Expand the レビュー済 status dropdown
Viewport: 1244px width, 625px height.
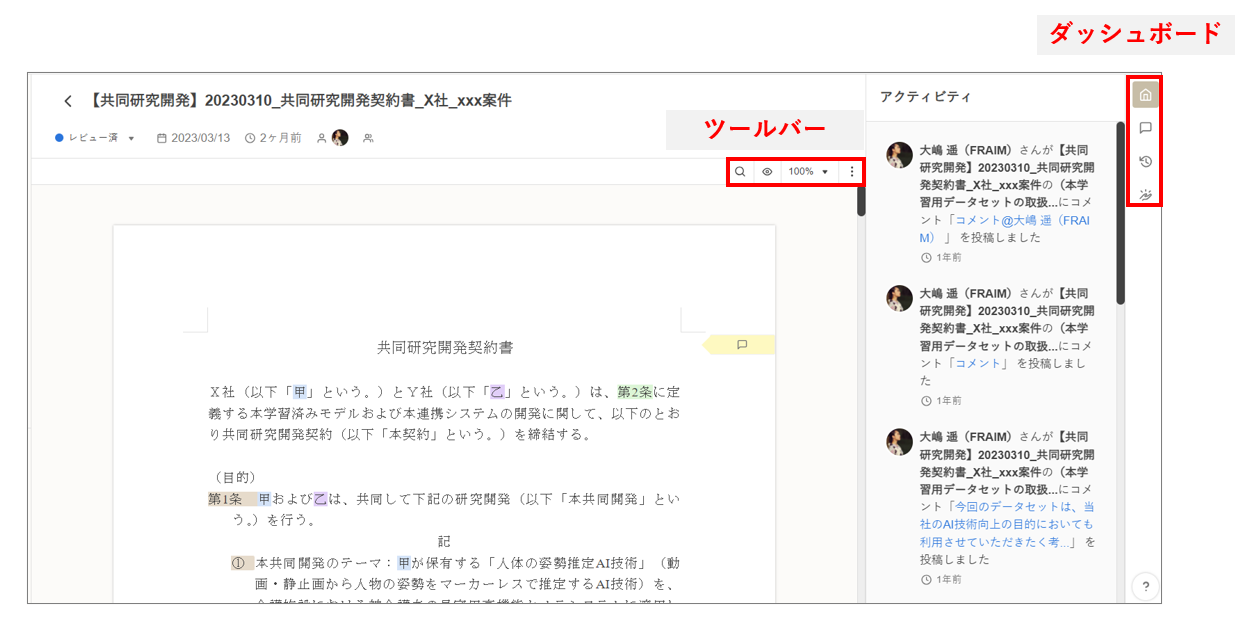click(96, 138)
